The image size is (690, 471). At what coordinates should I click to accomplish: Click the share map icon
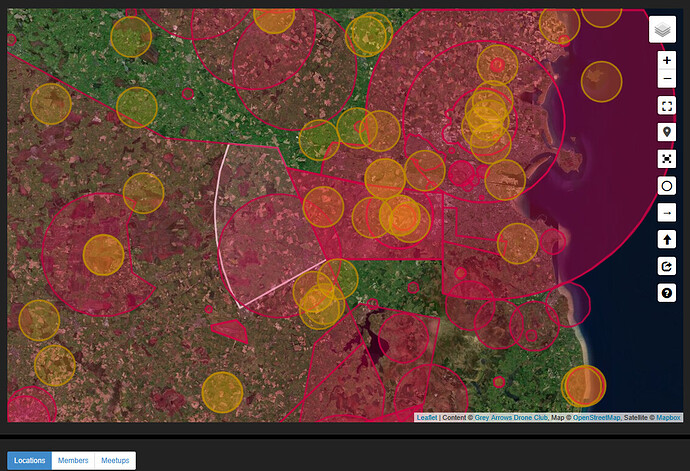667,266
